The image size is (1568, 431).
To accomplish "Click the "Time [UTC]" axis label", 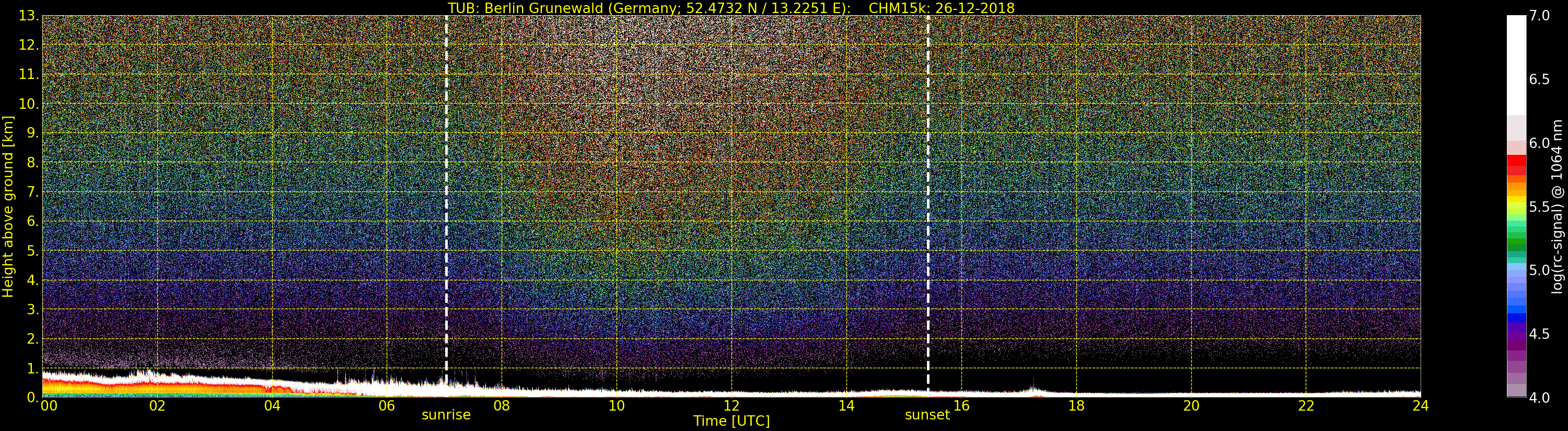I will [x=731, y=421].
